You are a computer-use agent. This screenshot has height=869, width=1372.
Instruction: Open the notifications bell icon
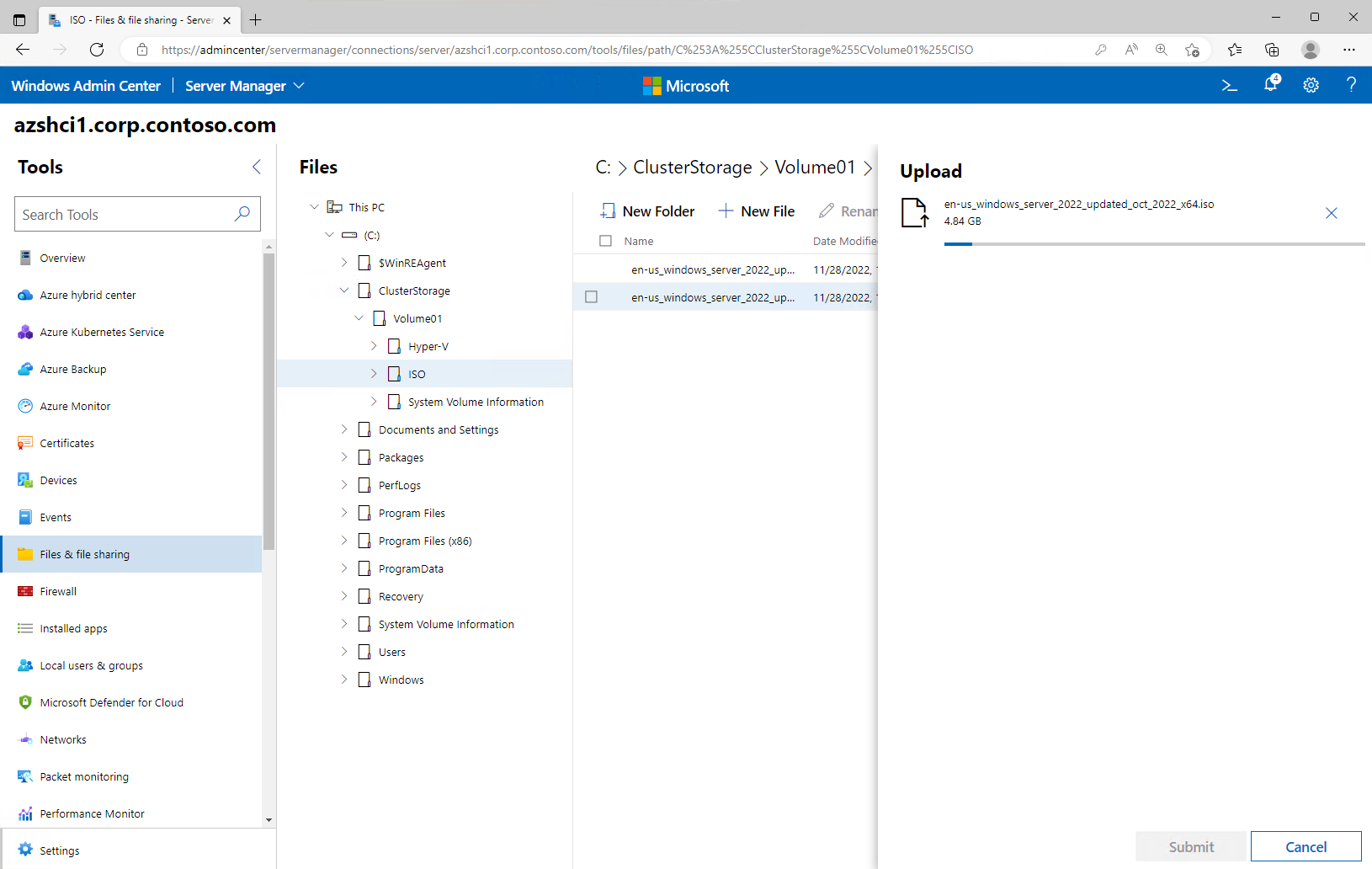(1271, 84)
